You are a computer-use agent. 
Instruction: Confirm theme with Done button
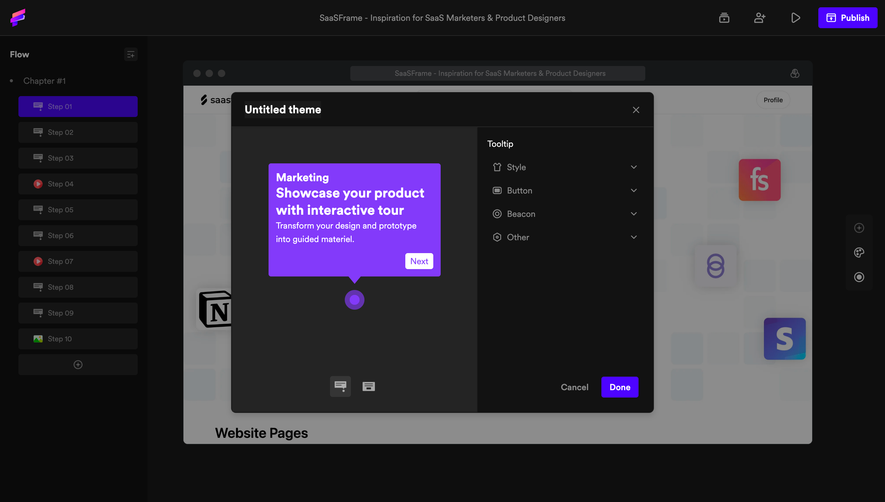pyautogui.click(x=620, y=387)
